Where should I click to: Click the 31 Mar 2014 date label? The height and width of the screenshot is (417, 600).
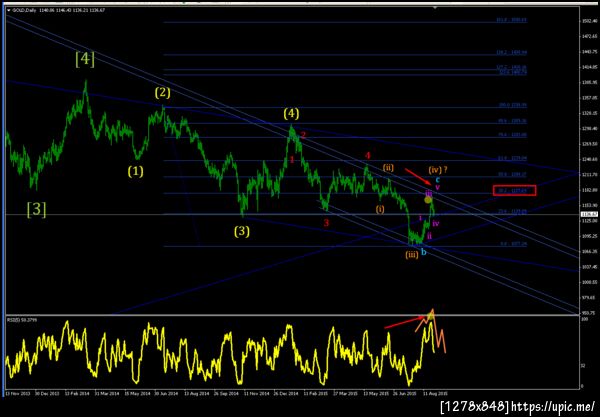pos(106,393)
